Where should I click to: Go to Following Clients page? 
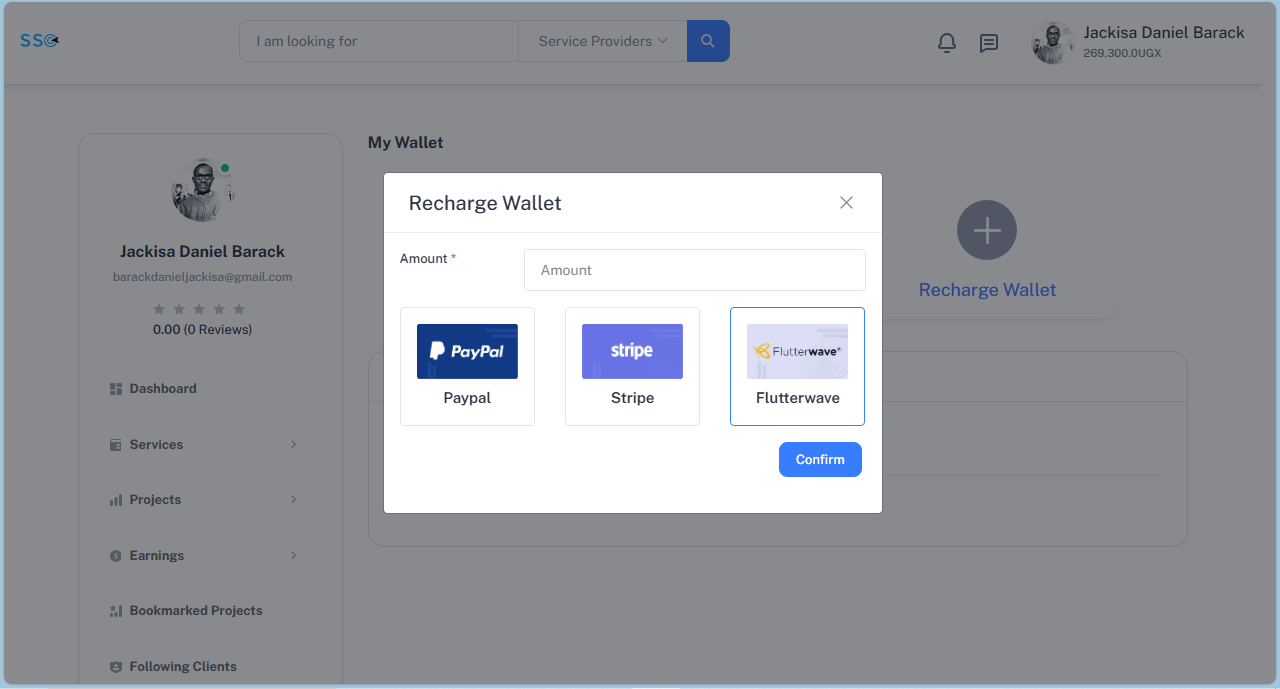click(183, 666)
